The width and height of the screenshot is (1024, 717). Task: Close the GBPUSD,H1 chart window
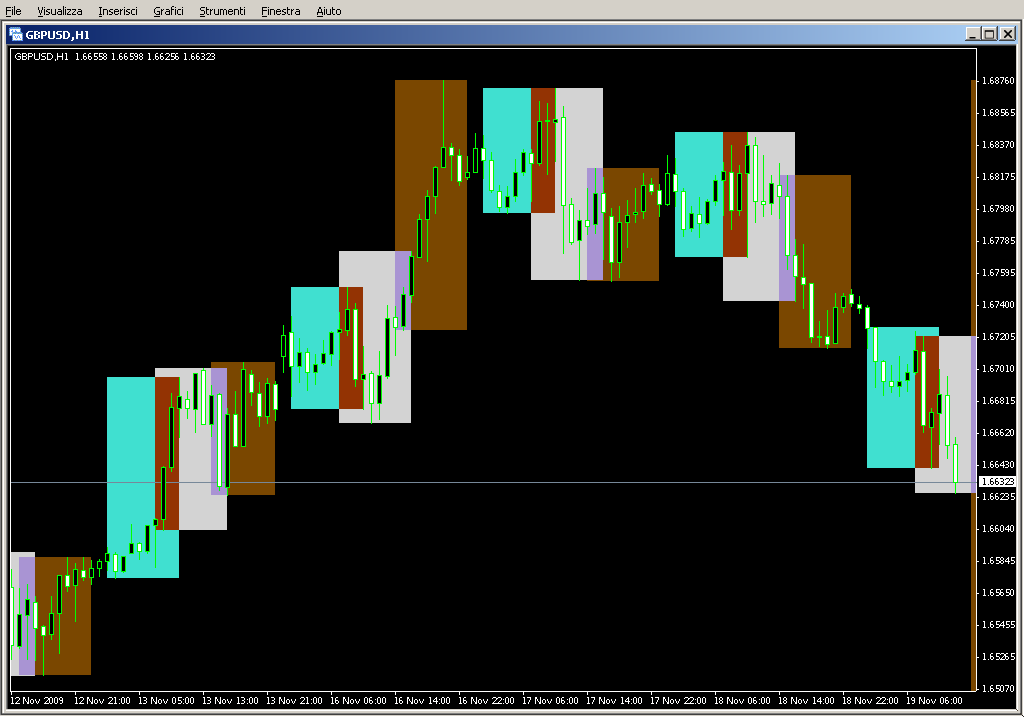pyautogui.click(x=1006, y=34)
